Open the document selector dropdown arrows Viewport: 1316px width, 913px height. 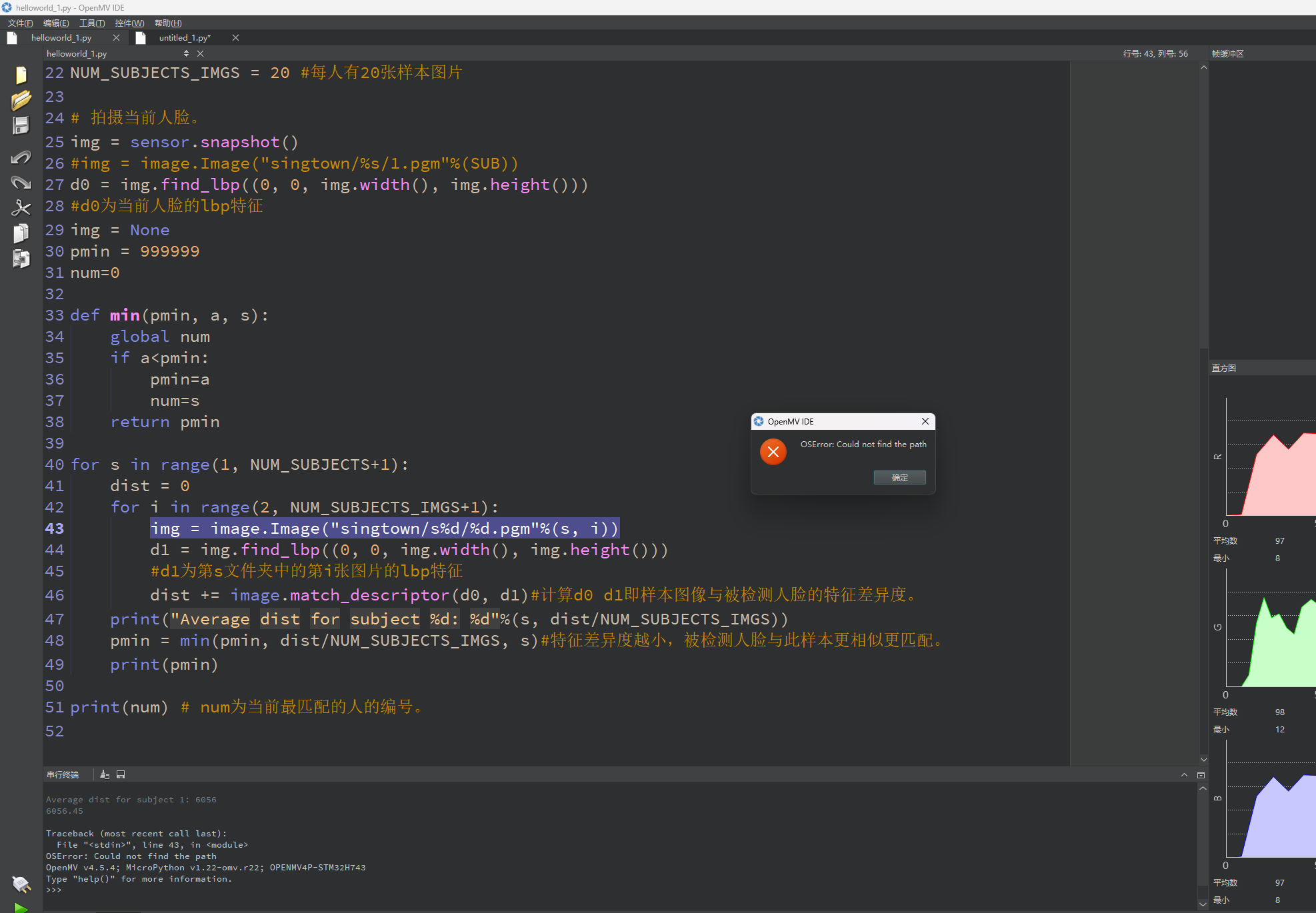tap(186, 53)
